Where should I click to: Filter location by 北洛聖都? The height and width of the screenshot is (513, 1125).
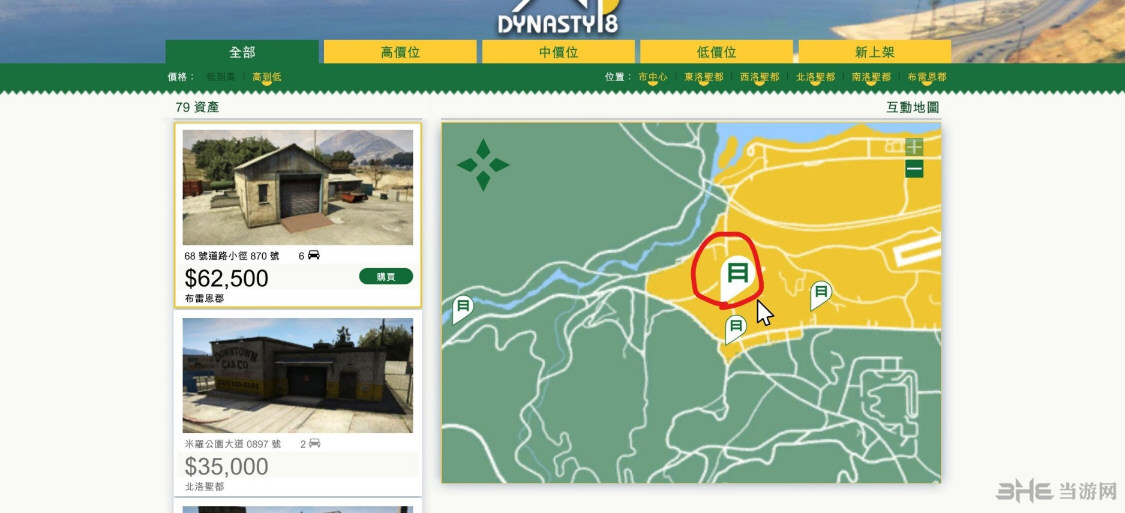click(816, 77)
